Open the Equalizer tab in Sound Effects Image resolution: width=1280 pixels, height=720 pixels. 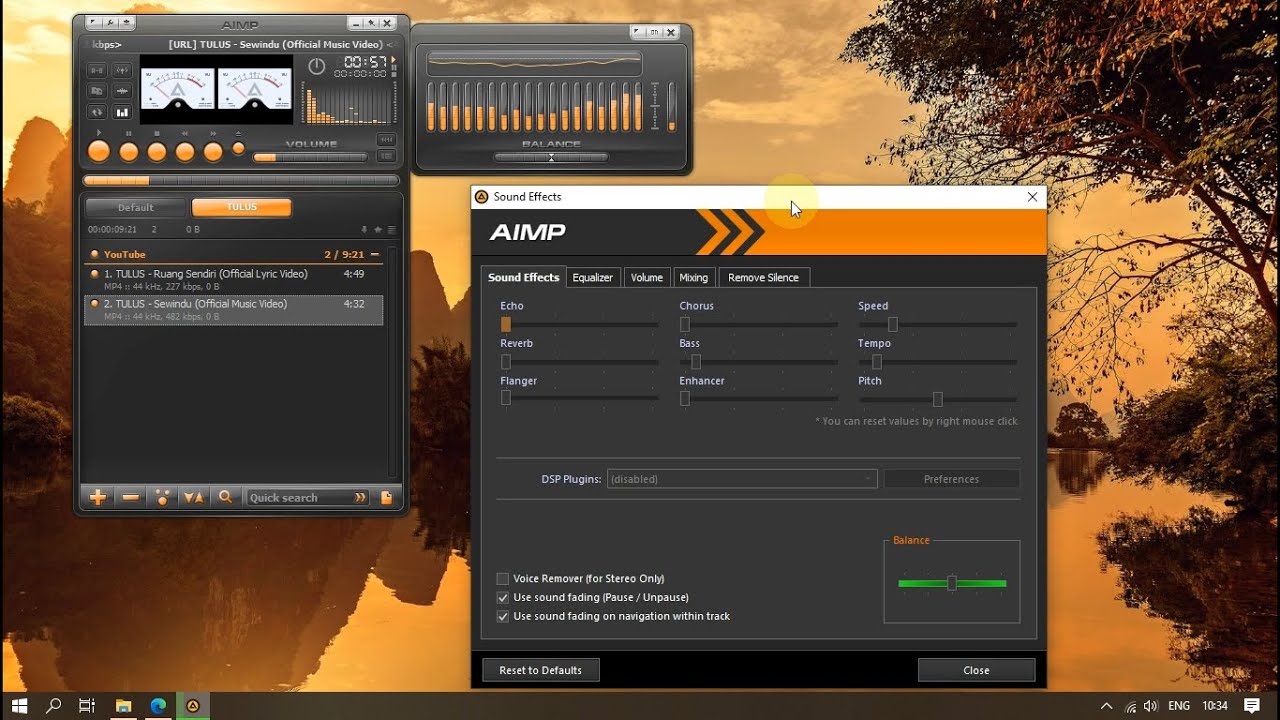[592, 277]
